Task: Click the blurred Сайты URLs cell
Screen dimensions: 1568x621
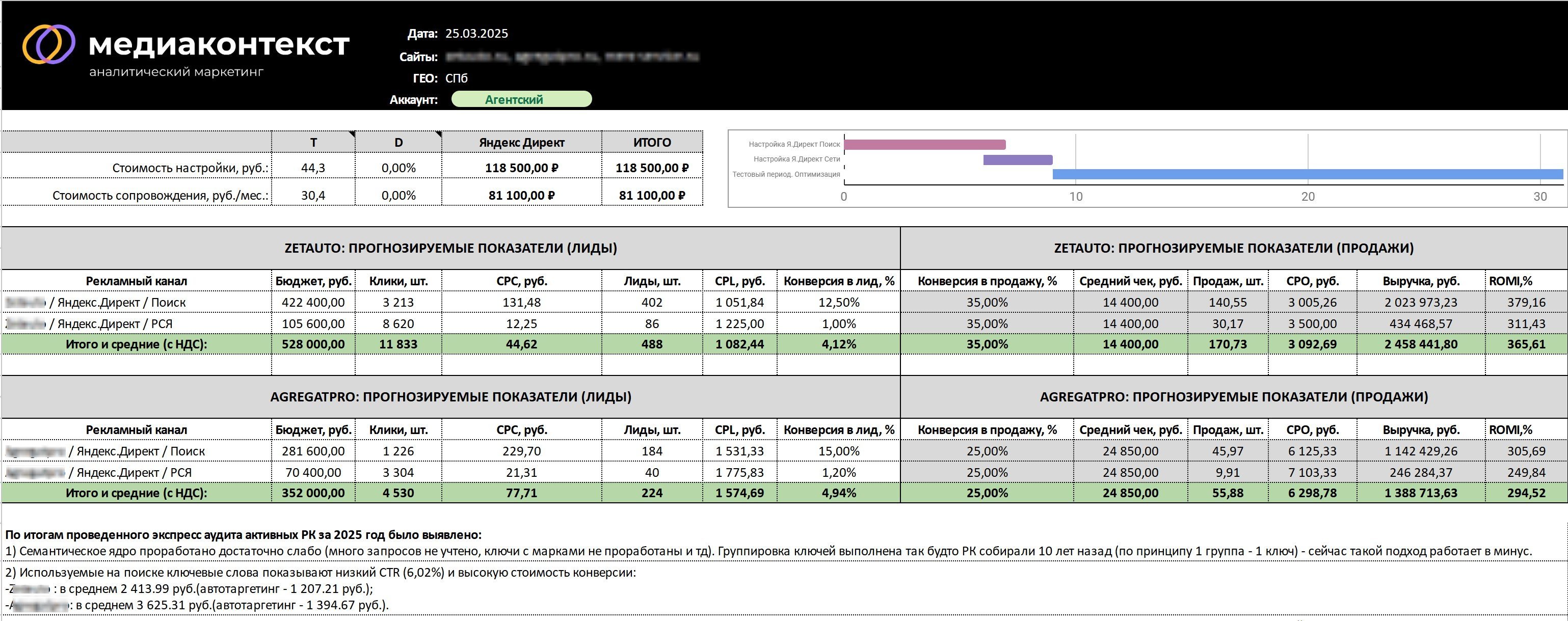Action: click(x=572, y=57)
